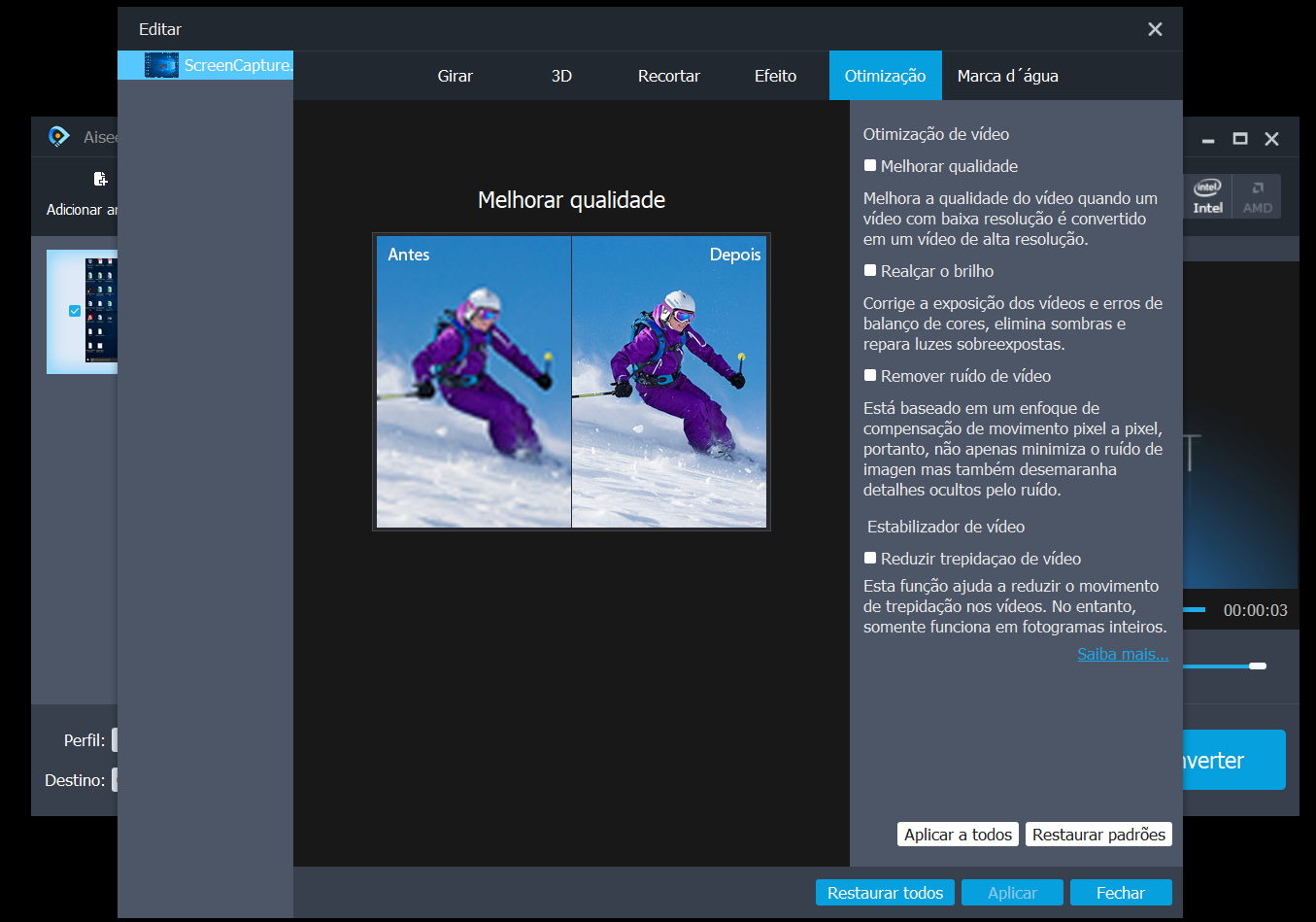1316x922 pixels.
Task: Adjust the volume slider handle
Action: (x=1258, y=666)
